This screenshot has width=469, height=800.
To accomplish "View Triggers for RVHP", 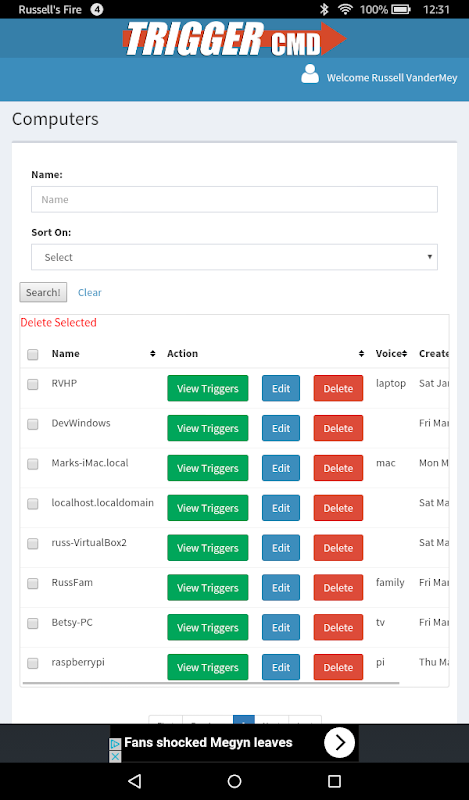I will pos(208,388).
